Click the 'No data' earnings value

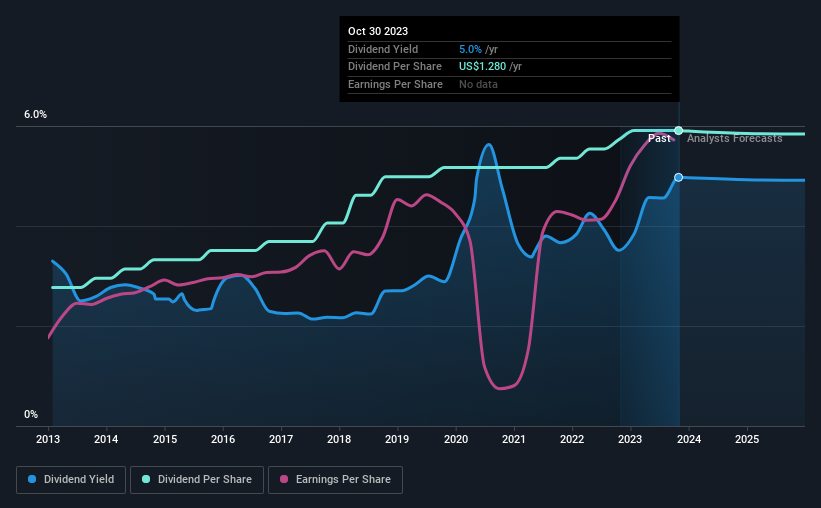[x=479, y=84]
